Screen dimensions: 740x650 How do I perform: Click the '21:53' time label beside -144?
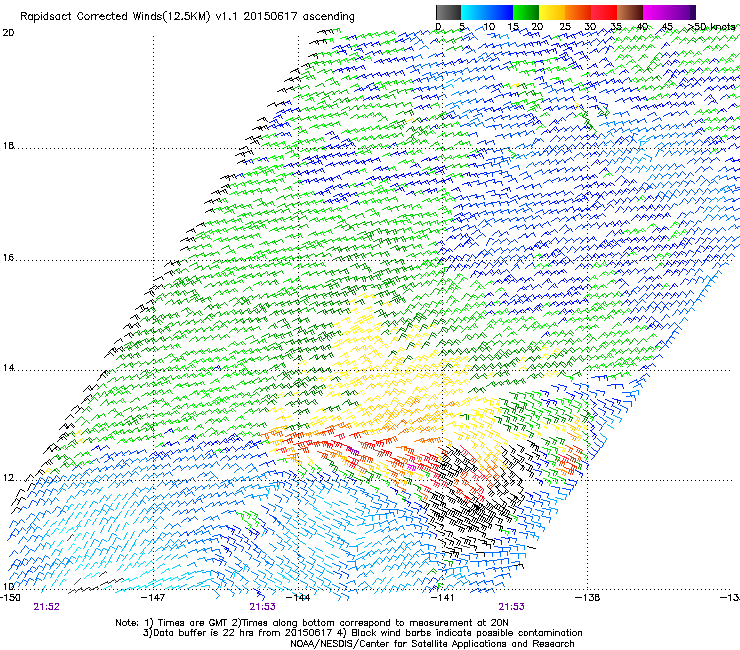pos(262,607)
